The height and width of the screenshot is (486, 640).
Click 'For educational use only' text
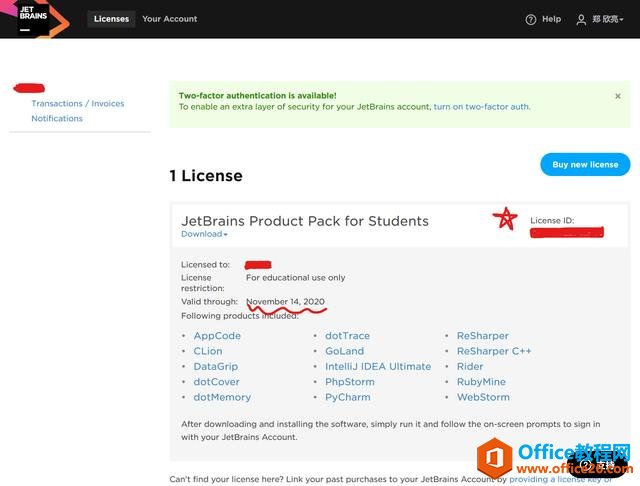click(296, 277)
